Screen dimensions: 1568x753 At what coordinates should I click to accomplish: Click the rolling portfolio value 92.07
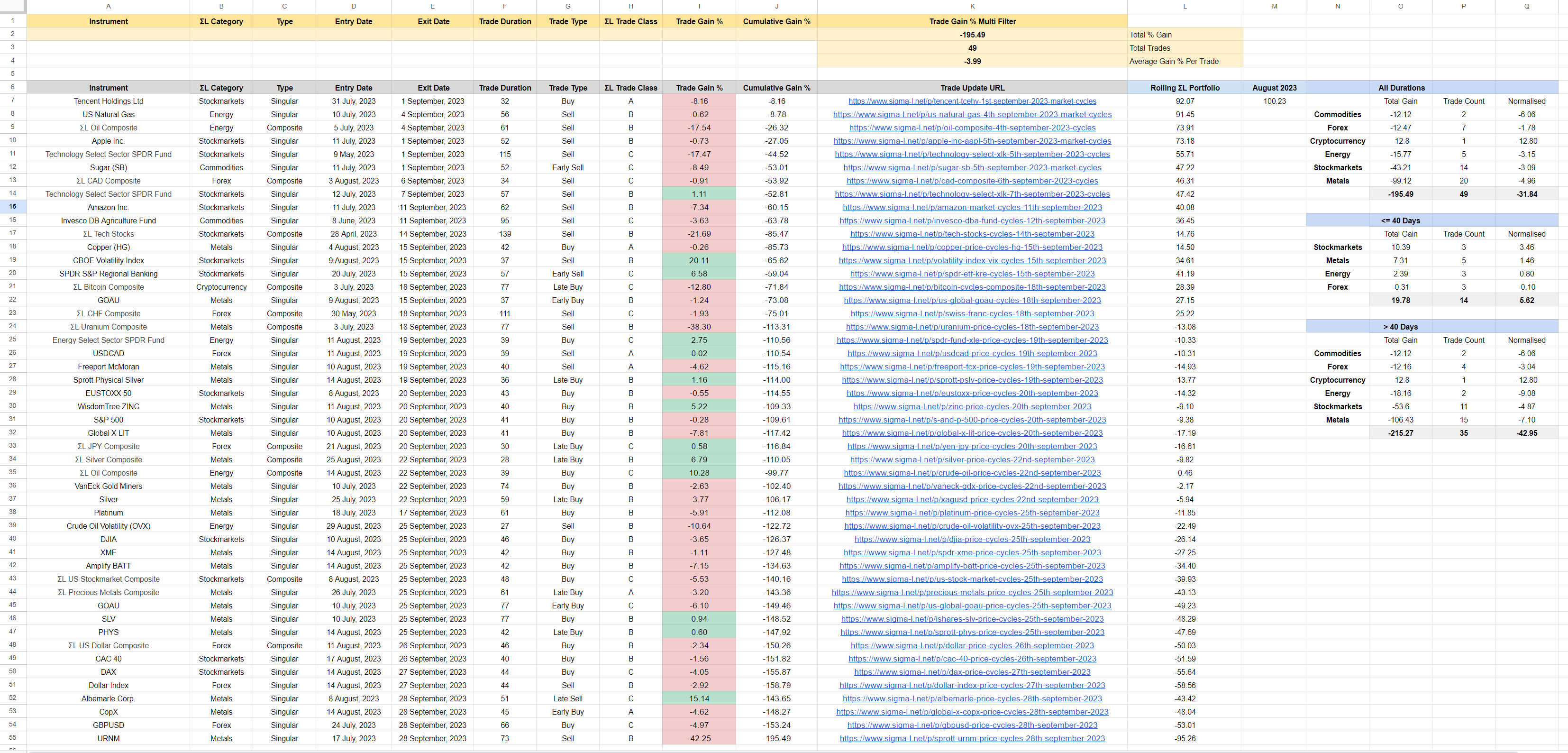pos(1185,101)
